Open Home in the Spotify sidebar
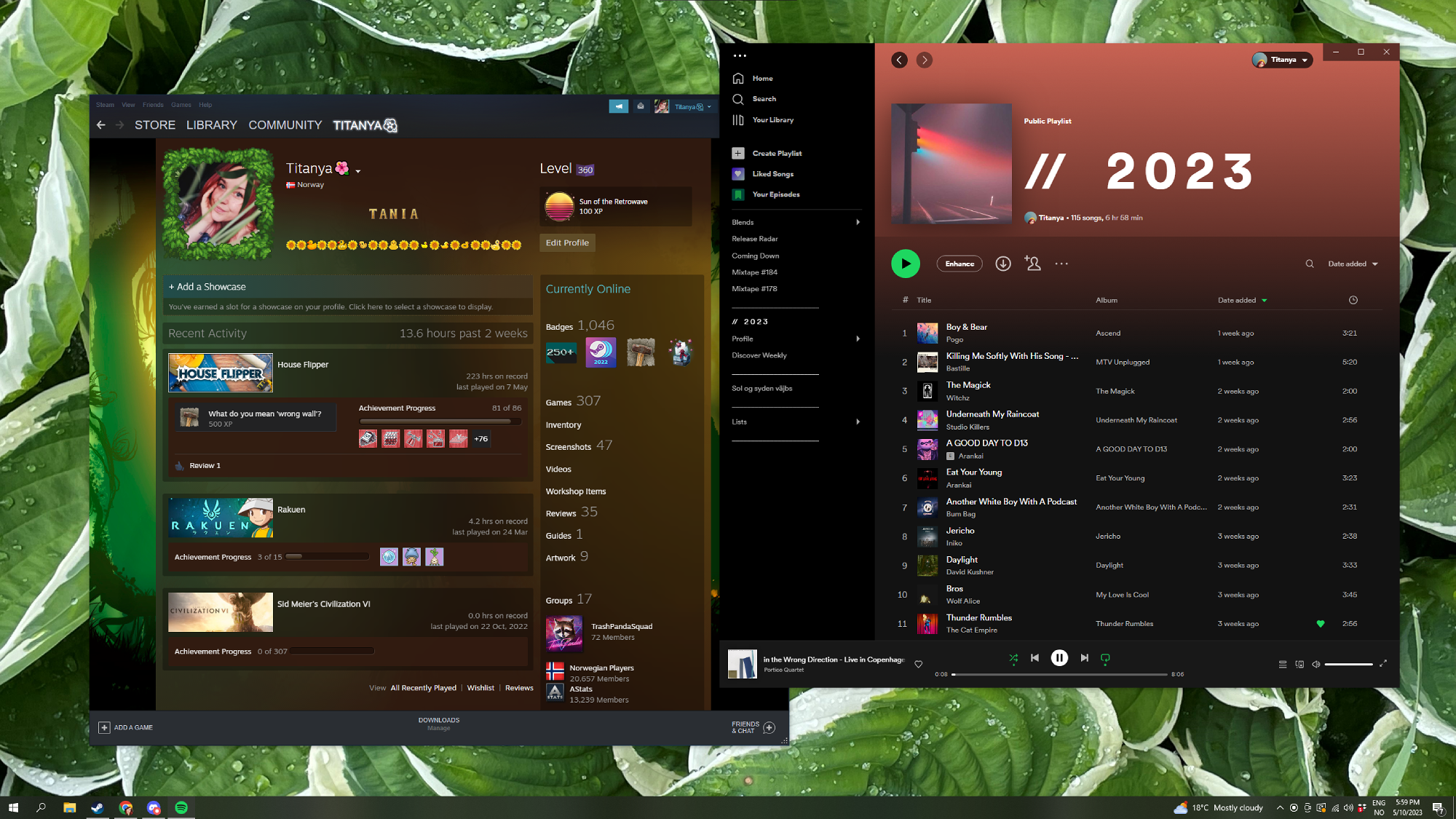Image resolution: width=1456 pixels, height=819 pixels. (x=762, y=78)
